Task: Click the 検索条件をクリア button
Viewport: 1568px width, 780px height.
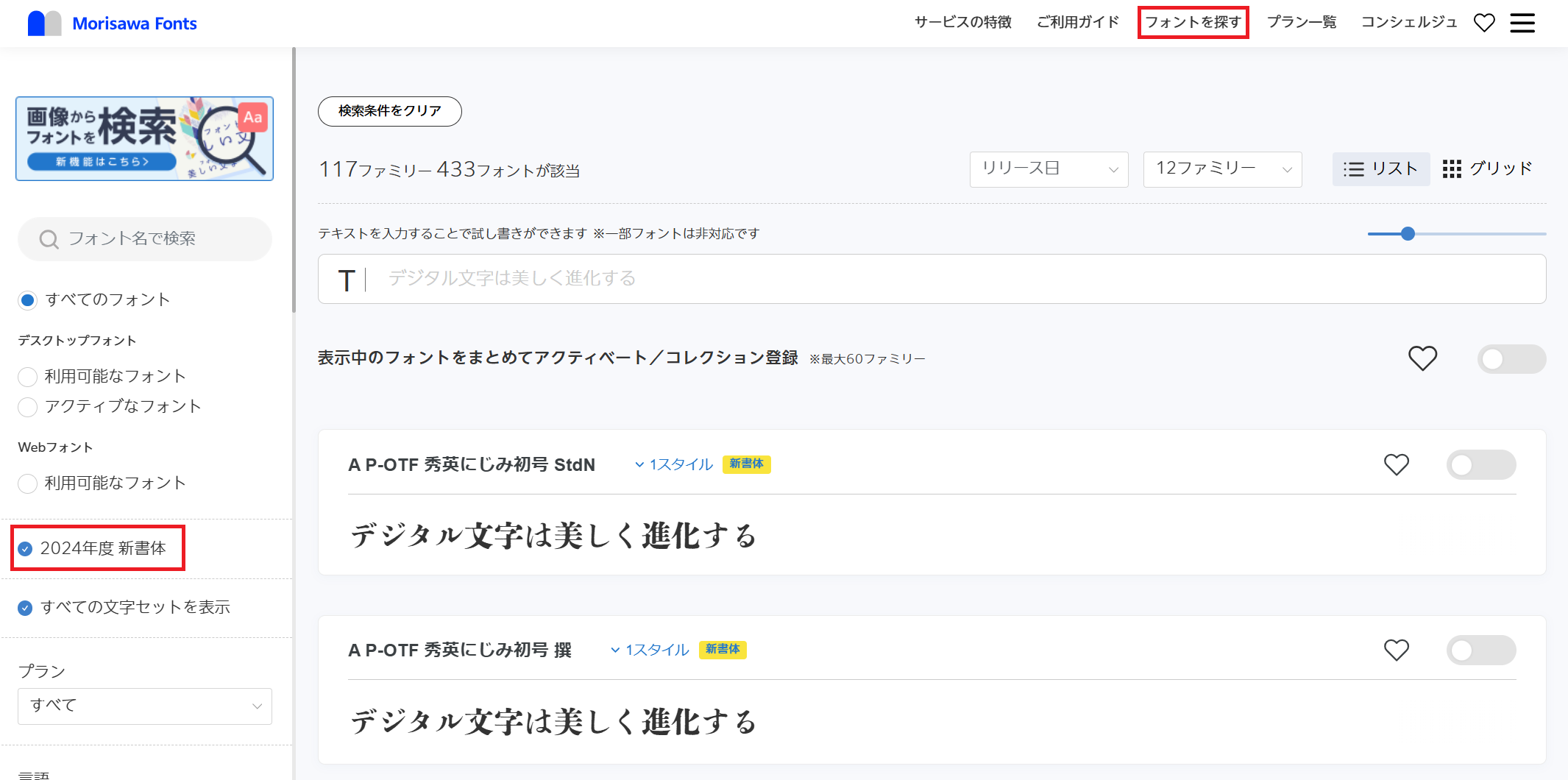Action: tap(389, 111)
